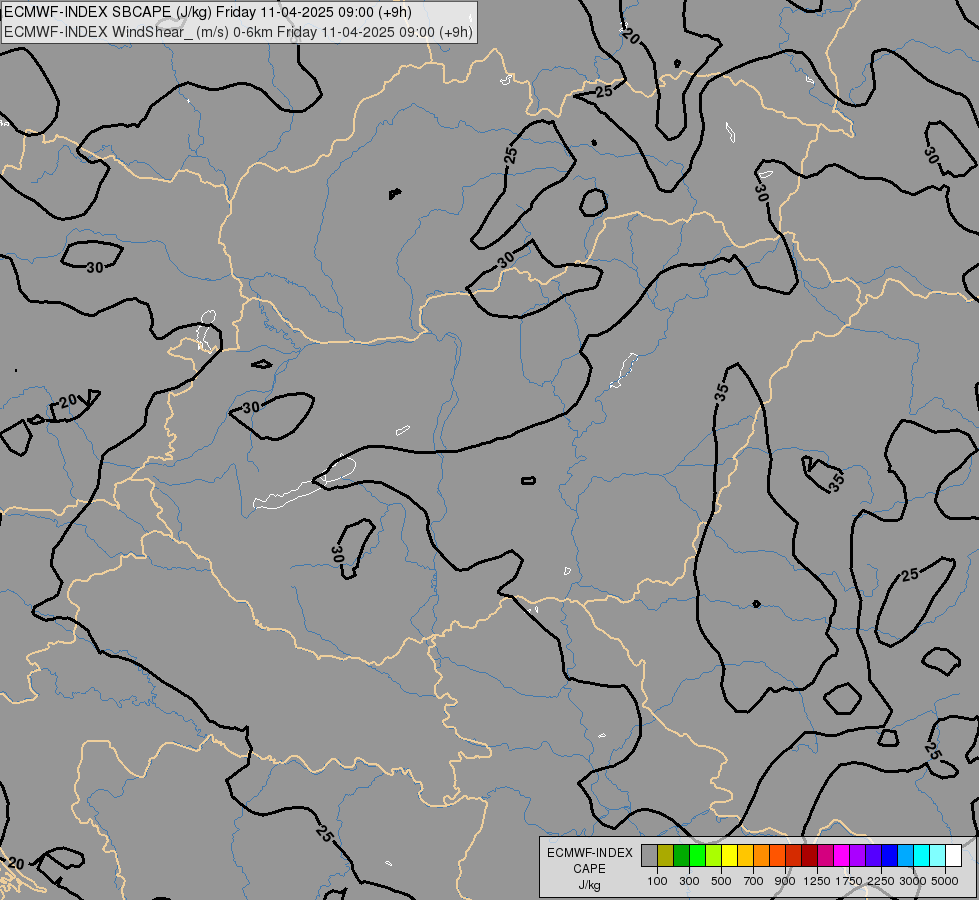Click the 3000 legend value
This screenshot has width=979, height=900.
(x=913, y=881)
